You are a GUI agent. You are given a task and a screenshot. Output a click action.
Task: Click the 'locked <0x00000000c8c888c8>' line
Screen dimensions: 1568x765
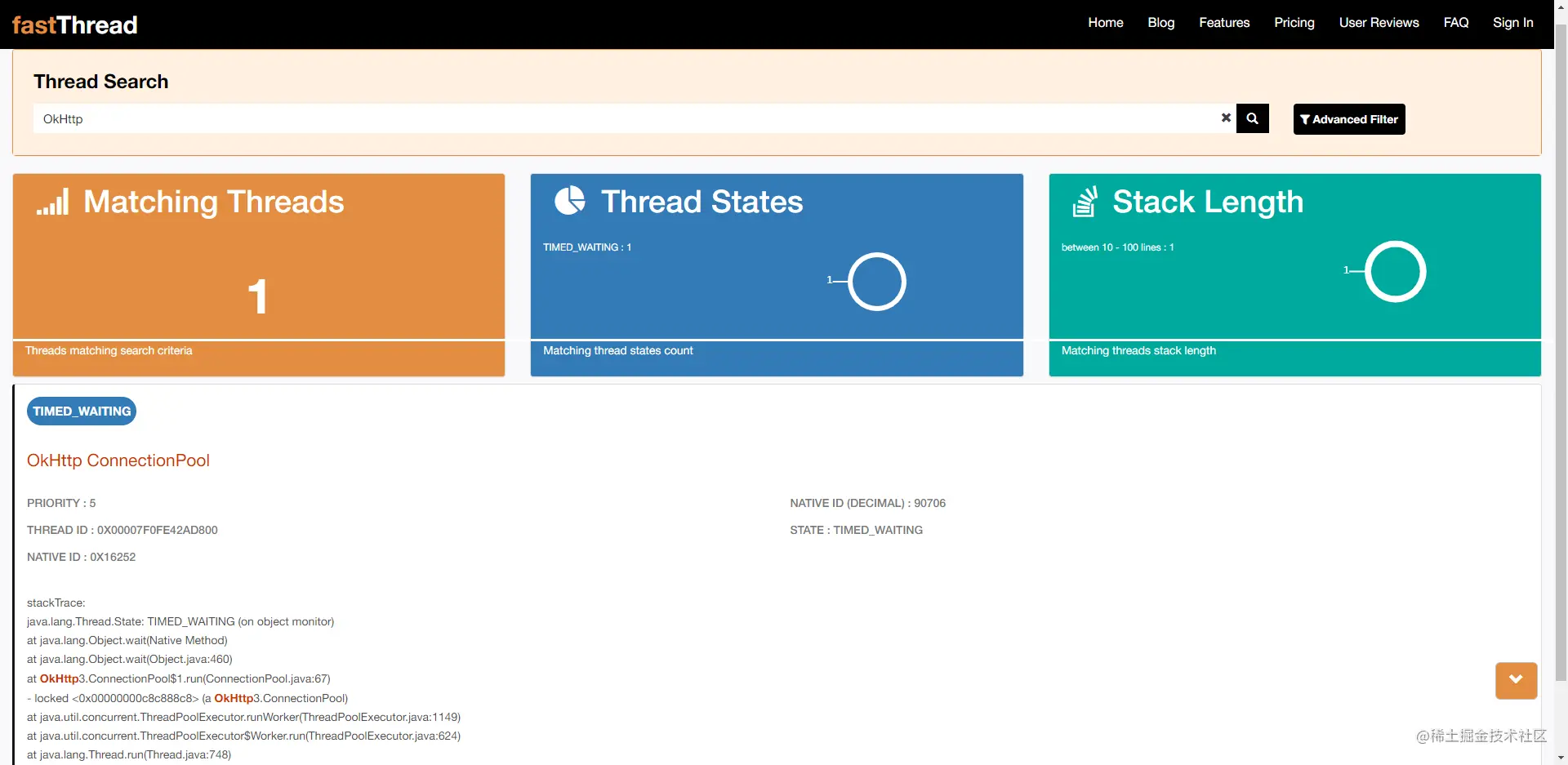[188, 698]
